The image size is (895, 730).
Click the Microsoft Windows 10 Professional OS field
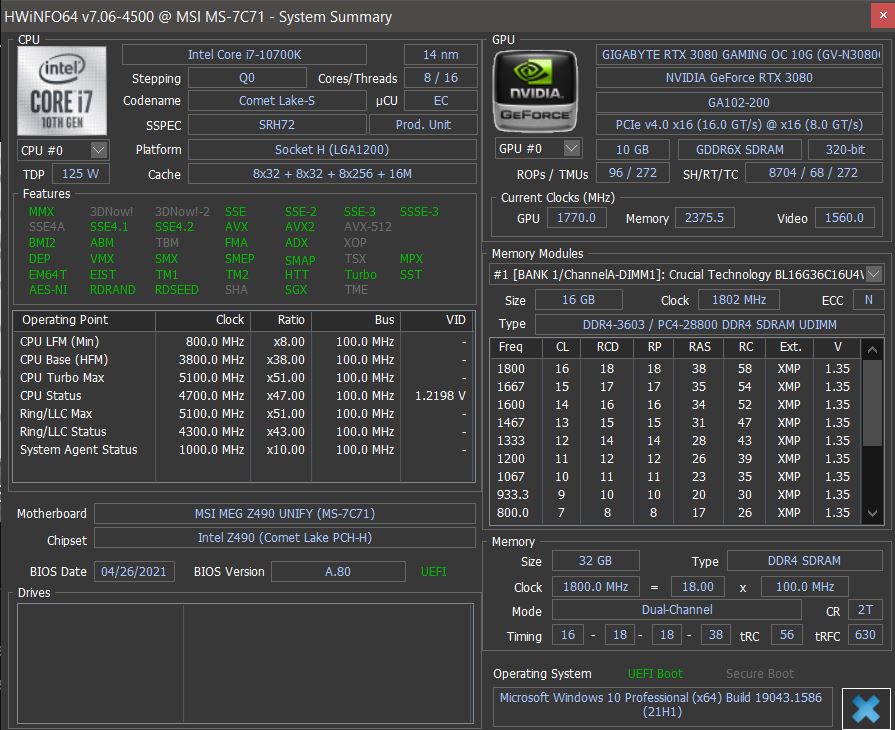(x=662, y=705)
